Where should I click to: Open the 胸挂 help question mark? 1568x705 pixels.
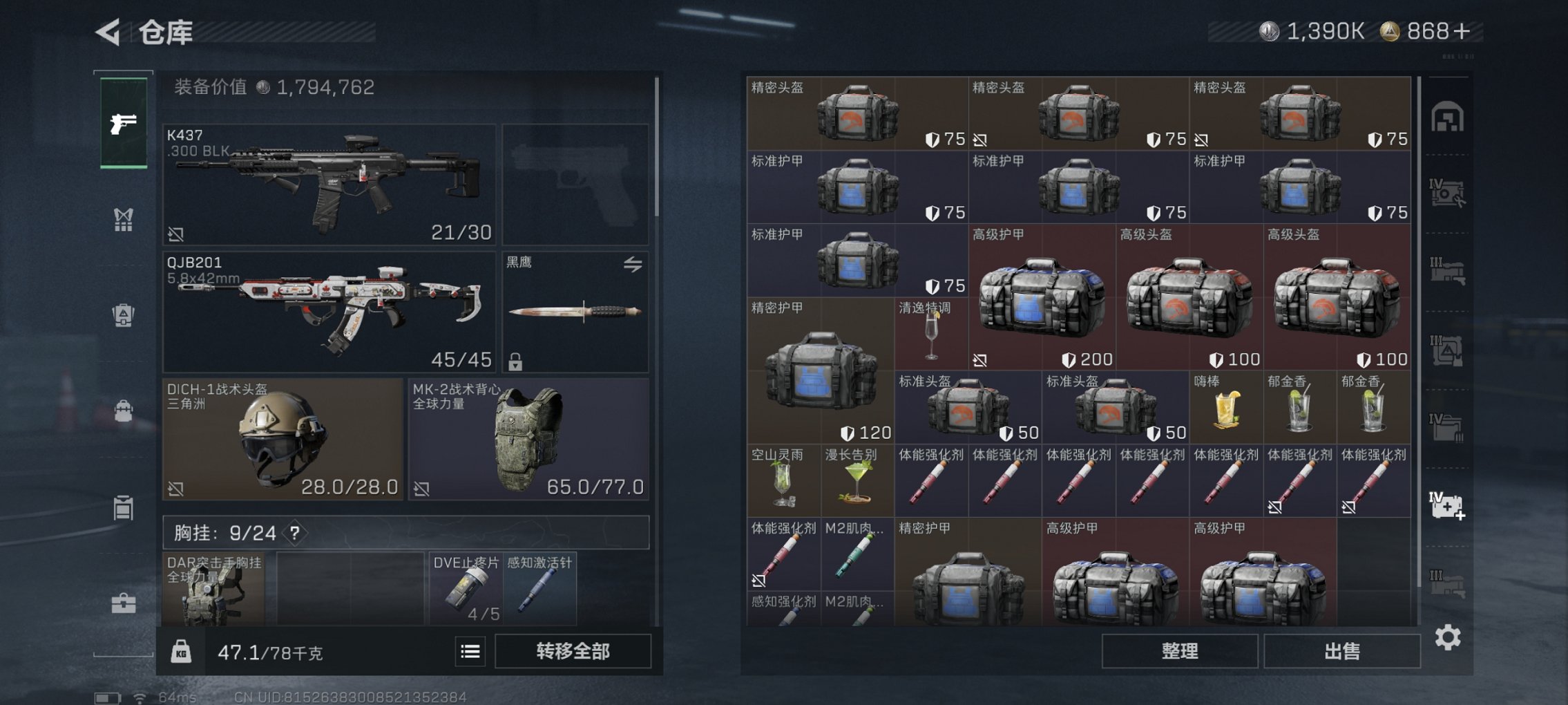(295, 533)
